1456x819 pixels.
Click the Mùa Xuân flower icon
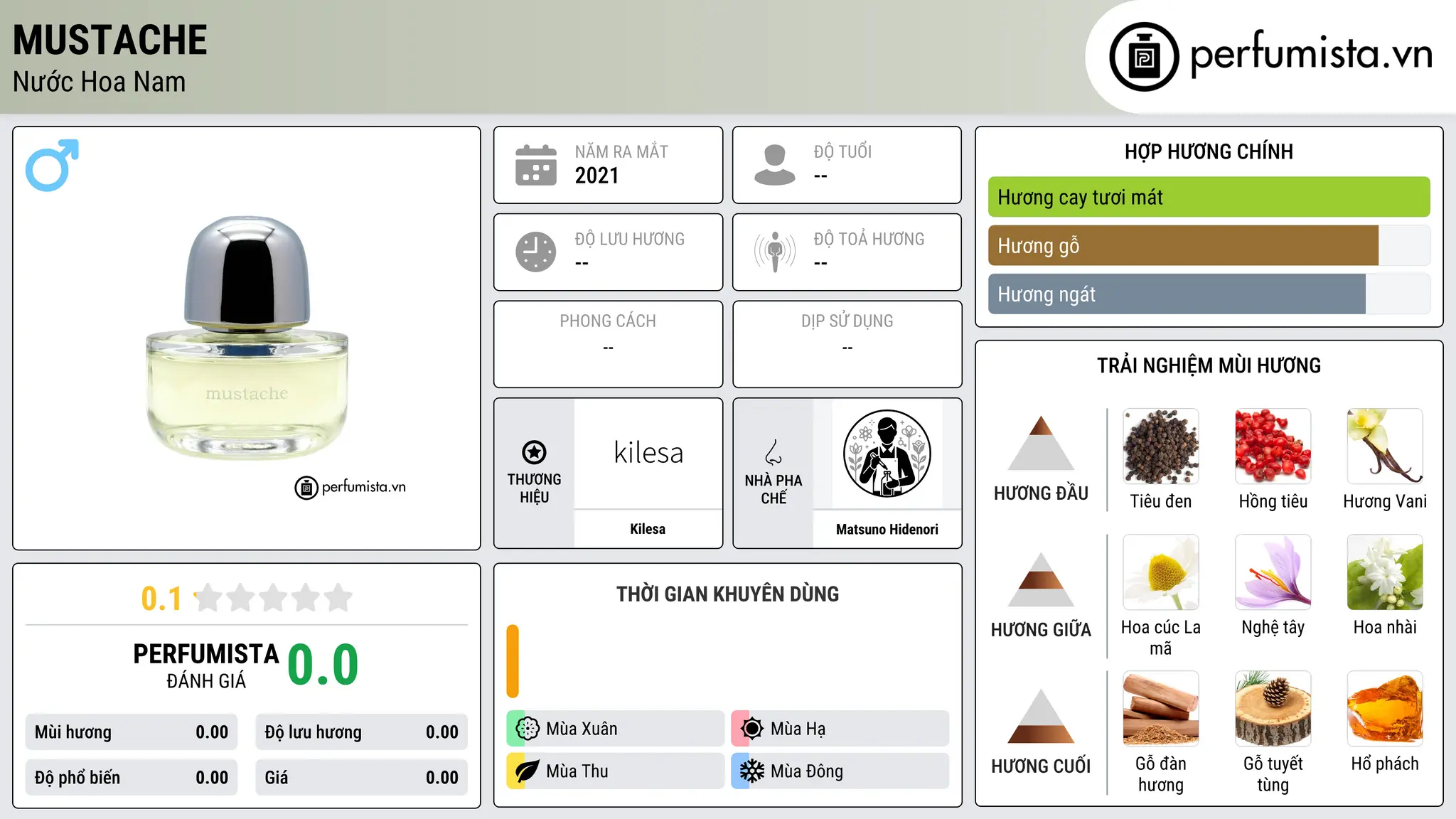(528, 729)
